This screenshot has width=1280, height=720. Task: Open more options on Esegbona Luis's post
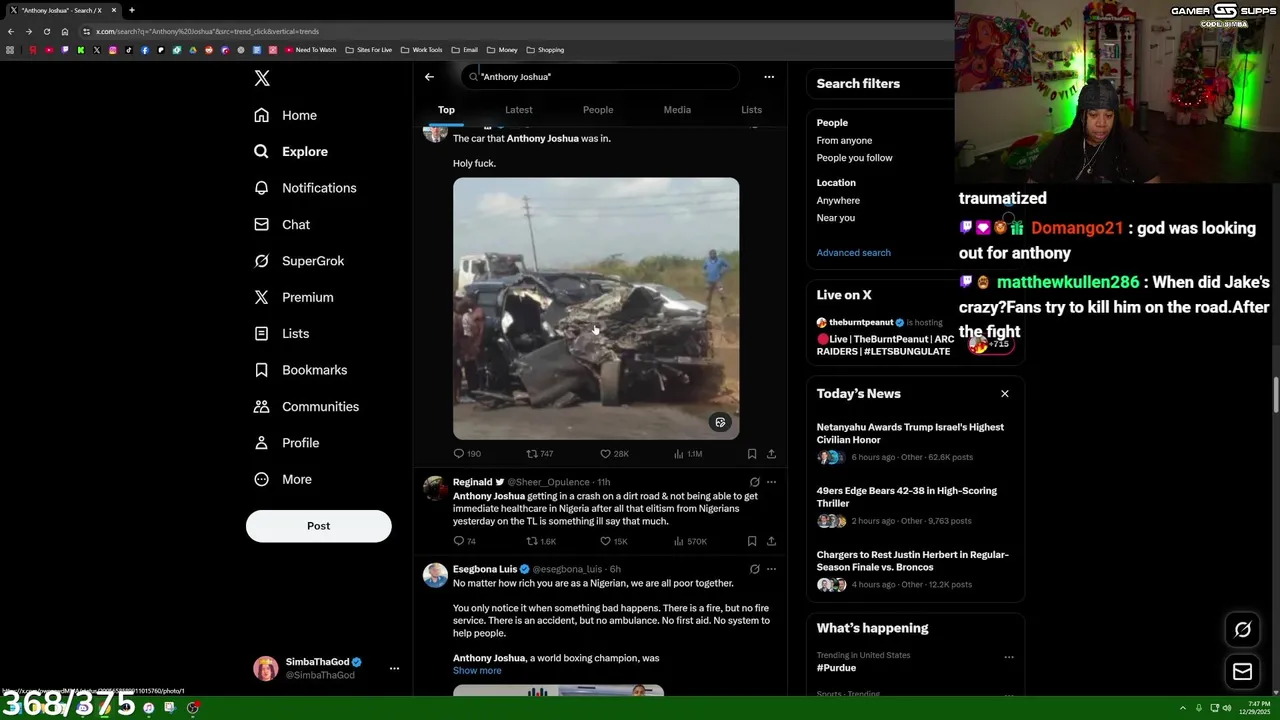point(771,569)
